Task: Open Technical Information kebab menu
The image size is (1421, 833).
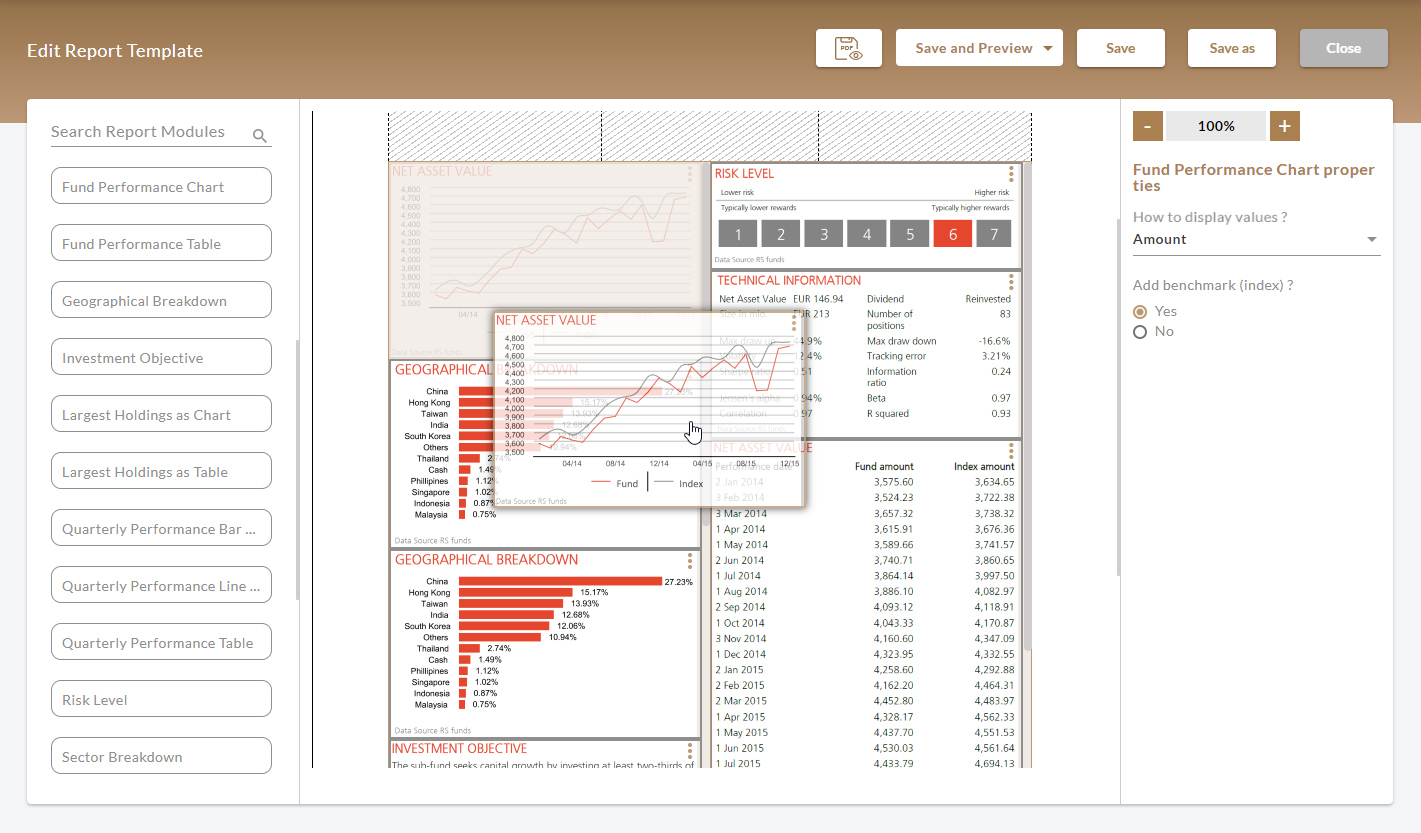Action: [1011, 281]
